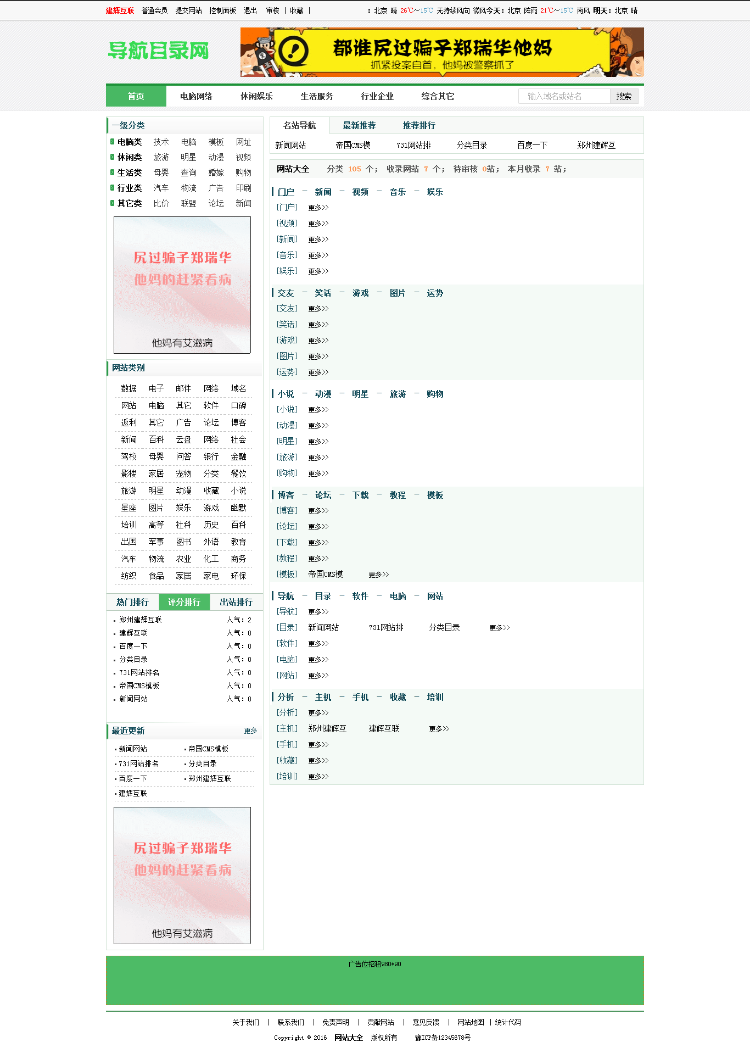
Task: Expand 更多>> in the [音乐] row
Action: (318, 255)
